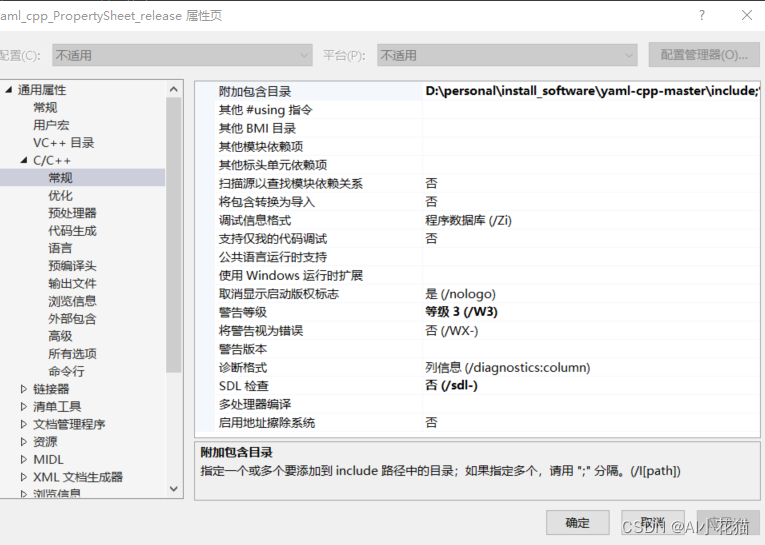This screenshot has height=545, width=765.
Task: Click the tree scrollbar down arrow
Action: (173, 488)
